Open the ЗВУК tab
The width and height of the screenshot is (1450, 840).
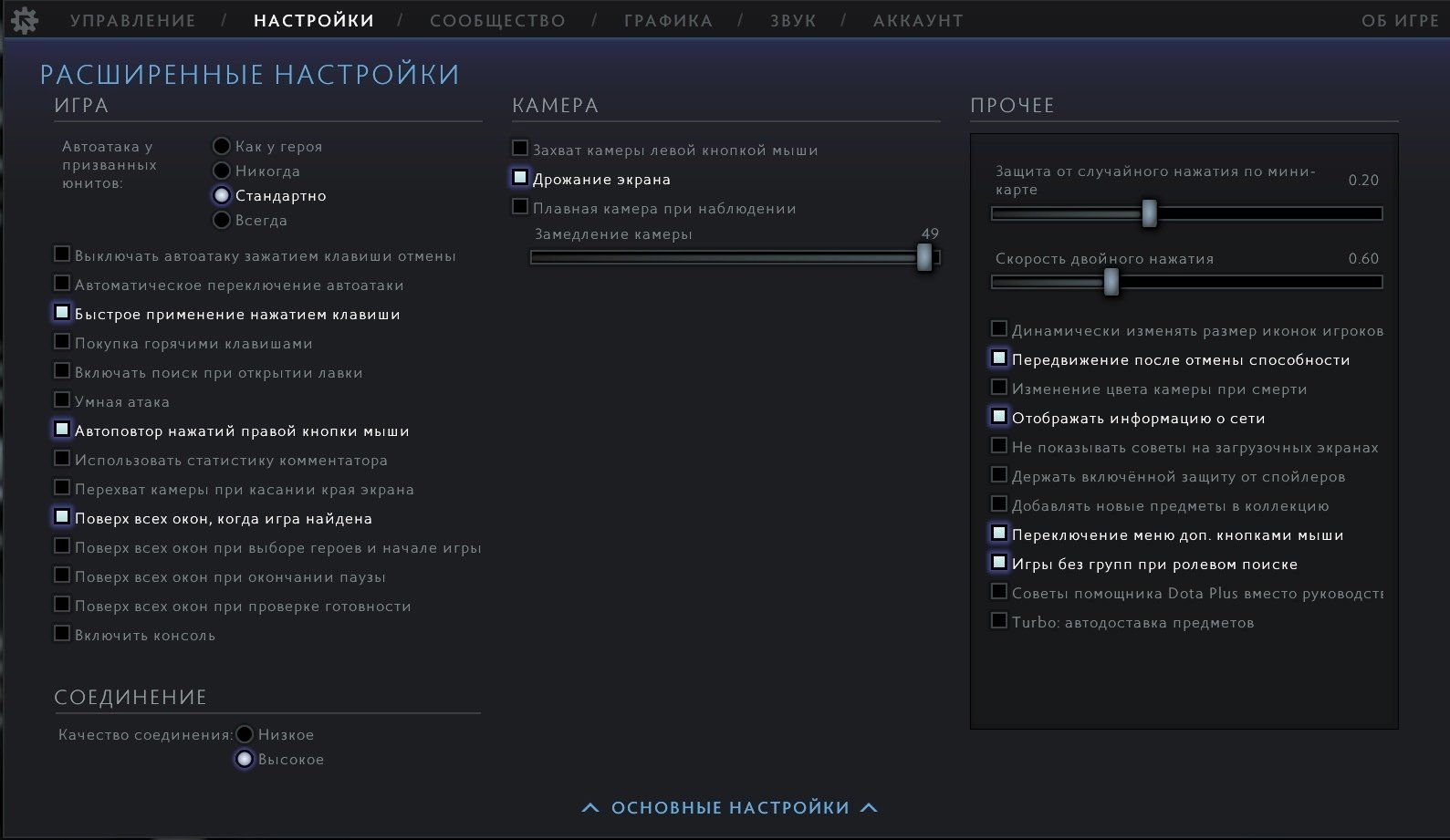click(793, 20)
